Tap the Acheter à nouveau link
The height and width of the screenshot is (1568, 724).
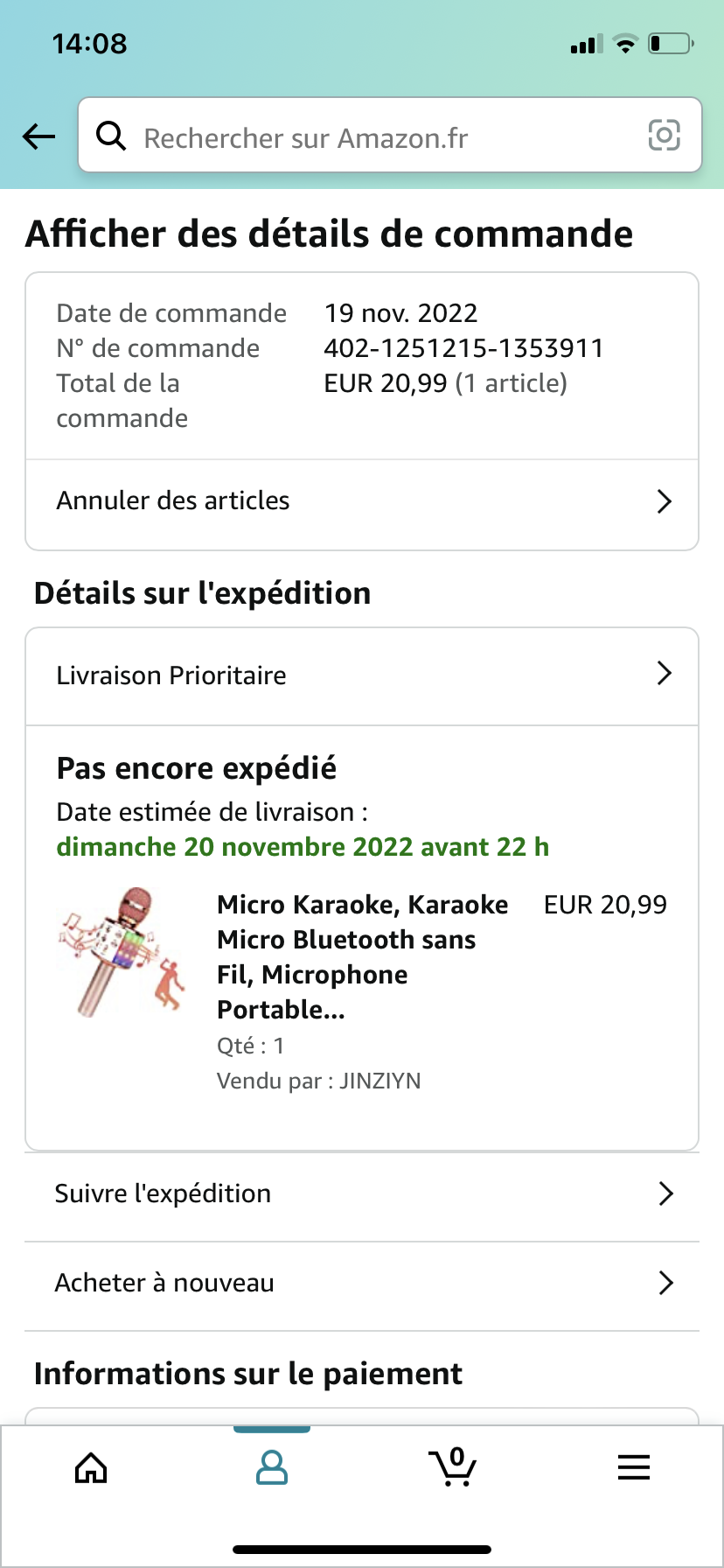tap(164, 1283)
